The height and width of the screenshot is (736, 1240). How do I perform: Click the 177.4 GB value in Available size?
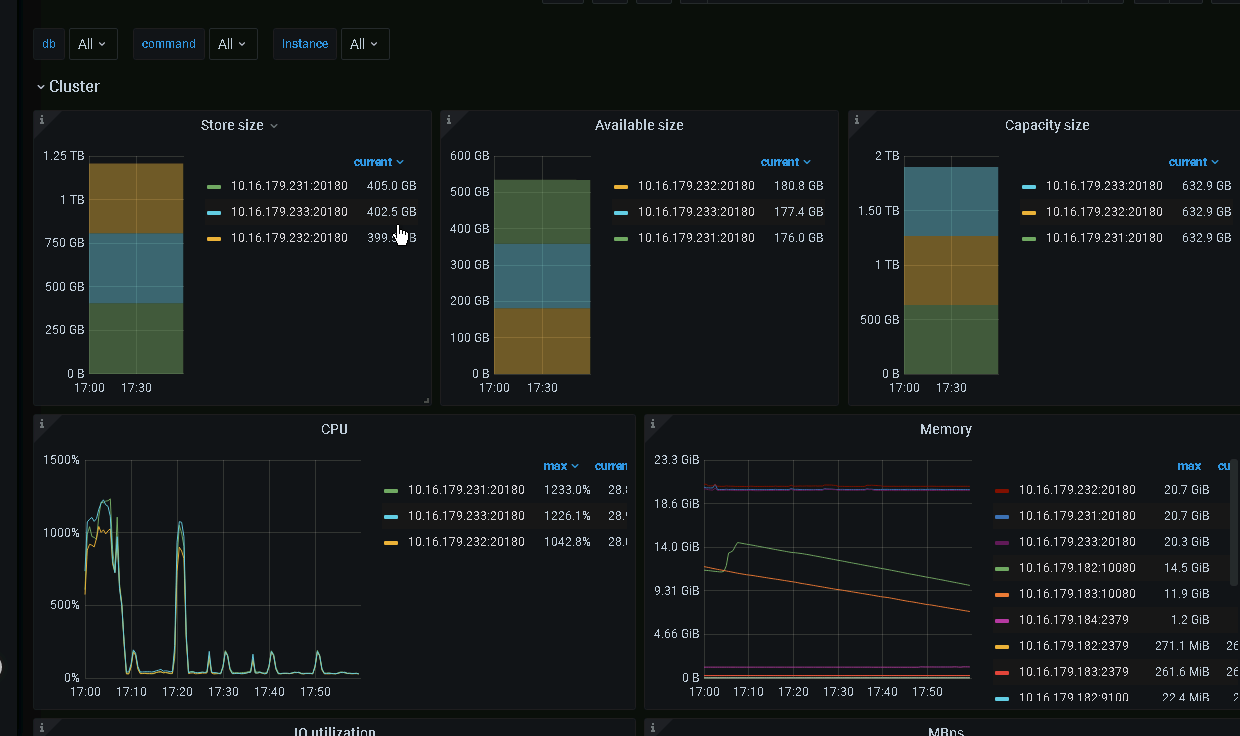point(798,212)
